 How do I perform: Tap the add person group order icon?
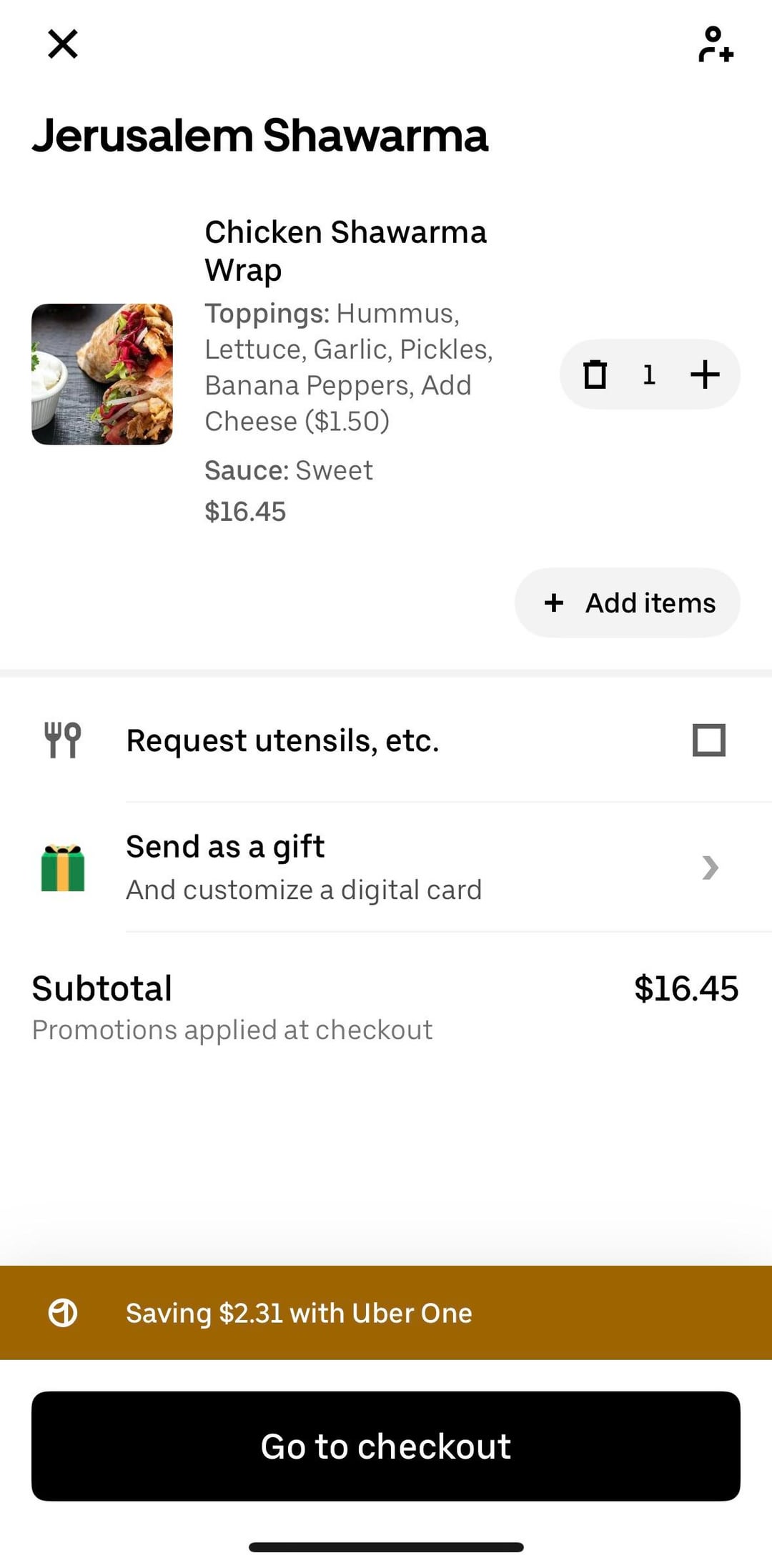(715, 44)
